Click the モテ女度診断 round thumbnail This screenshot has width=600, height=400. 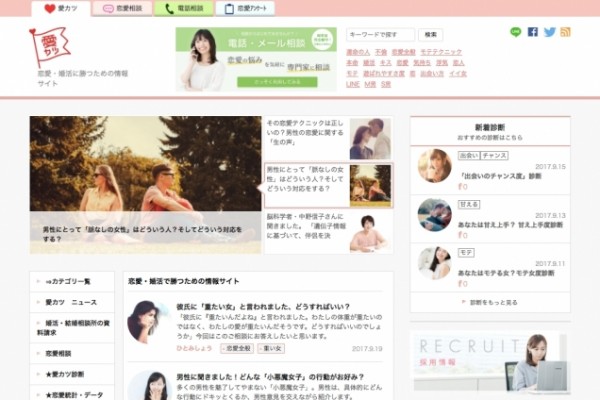pyautogui.click(x=434, y=263)
